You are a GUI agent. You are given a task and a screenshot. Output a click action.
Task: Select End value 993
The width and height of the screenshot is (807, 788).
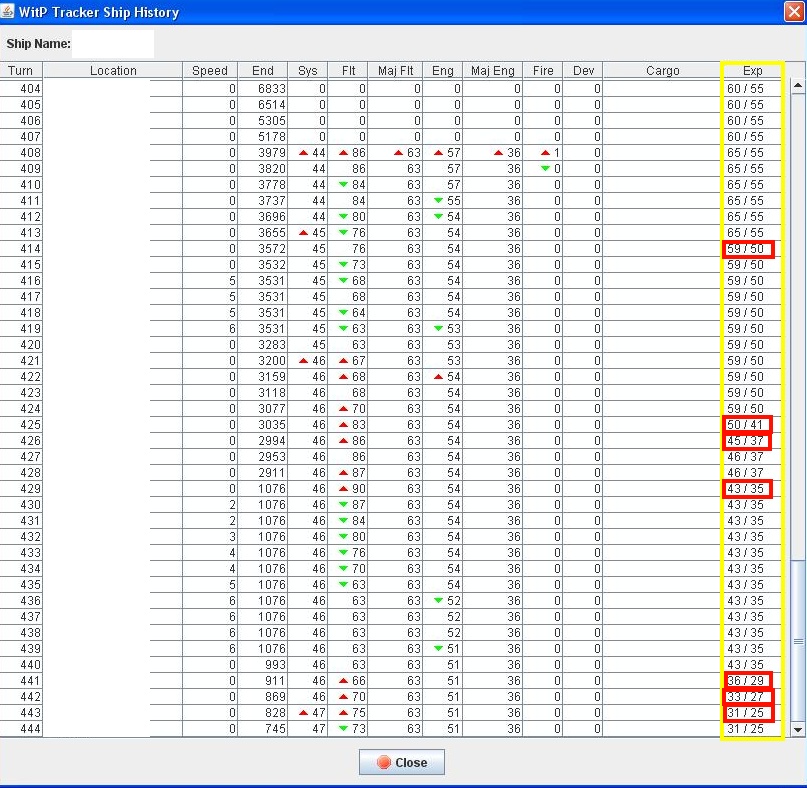(x=262, y=664)
